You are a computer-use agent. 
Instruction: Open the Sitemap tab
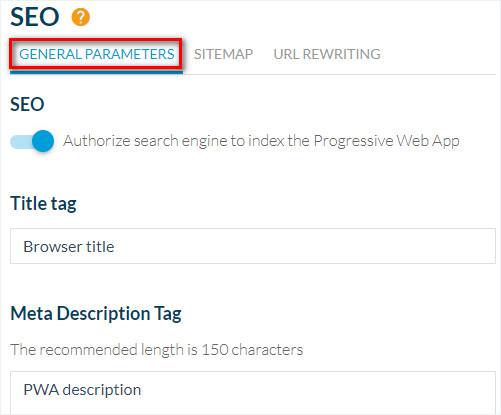(223, 54)
